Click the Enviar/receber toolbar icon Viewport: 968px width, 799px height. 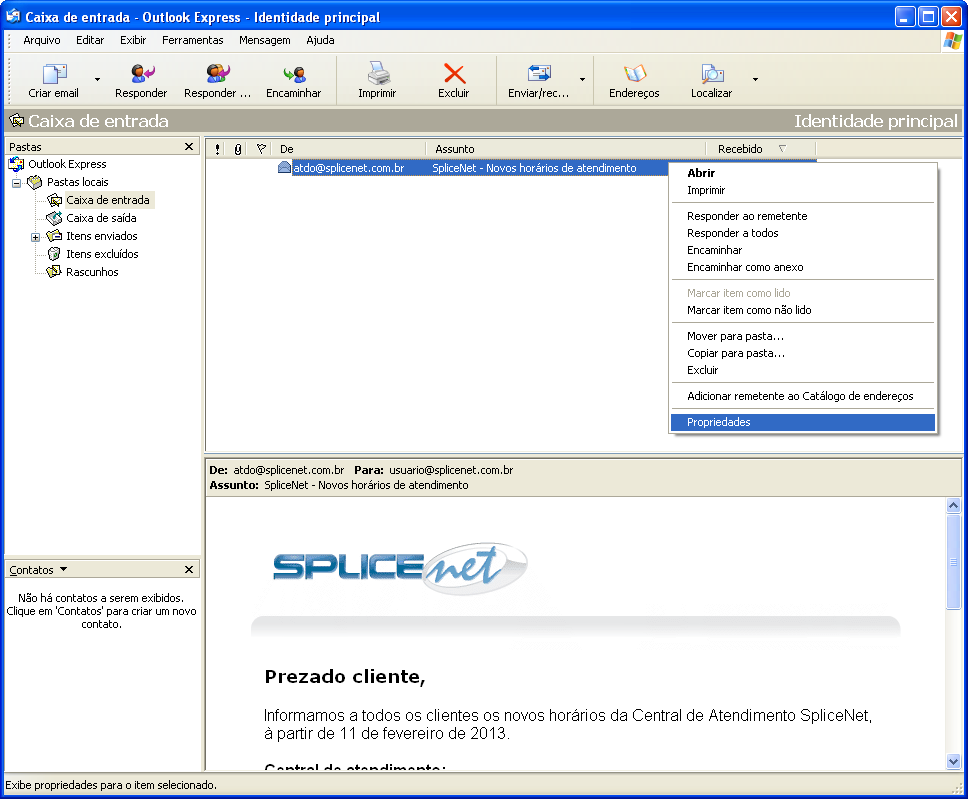(x=539, y=73)
